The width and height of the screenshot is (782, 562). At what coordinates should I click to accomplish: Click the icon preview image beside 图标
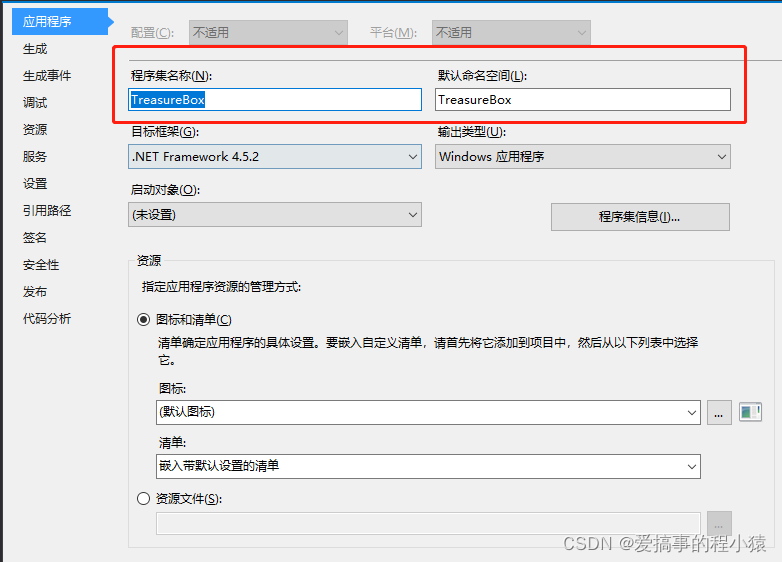click(x=751, y=412)
